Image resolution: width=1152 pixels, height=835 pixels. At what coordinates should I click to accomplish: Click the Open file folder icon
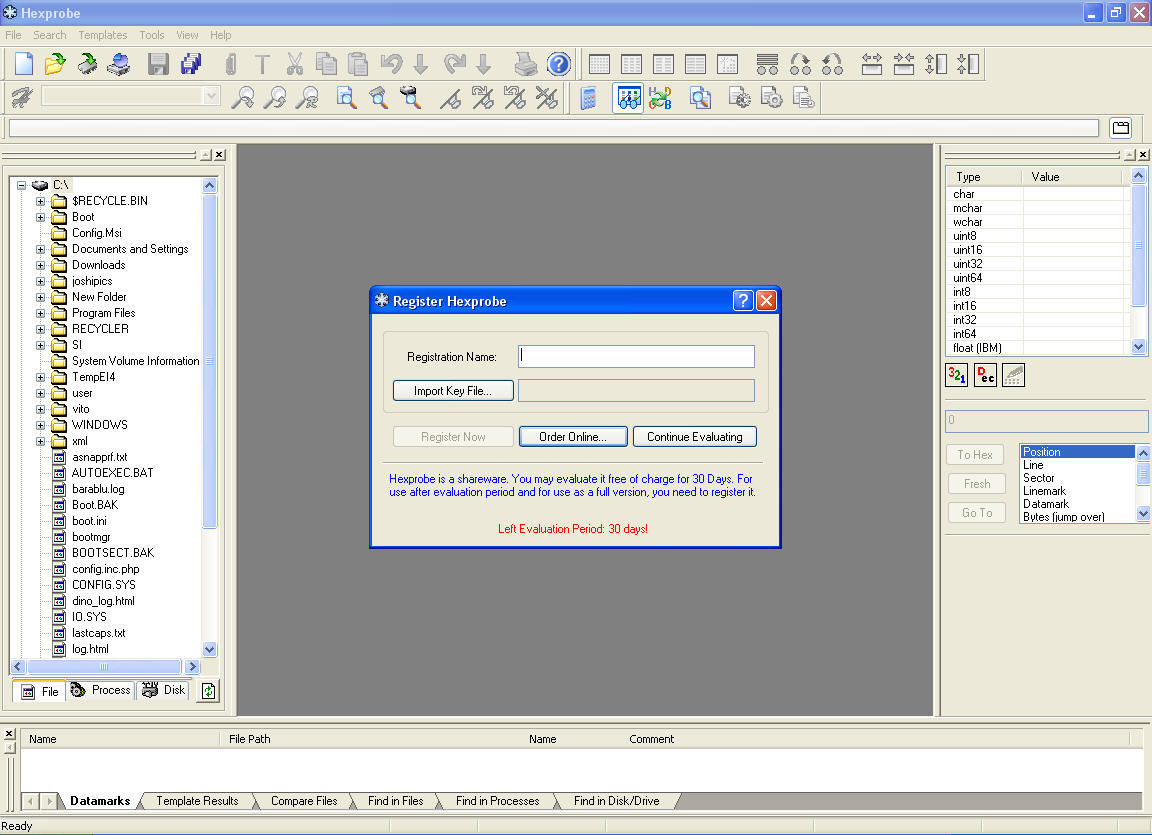click(x=55, y=64)
